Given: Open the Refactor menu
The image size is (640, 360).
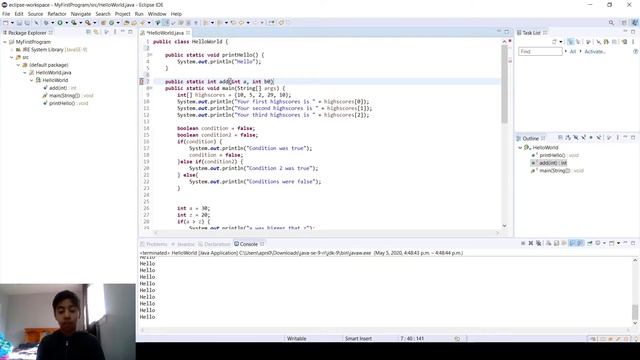Looking at the screenshot, I should click(x=57, y=14).
